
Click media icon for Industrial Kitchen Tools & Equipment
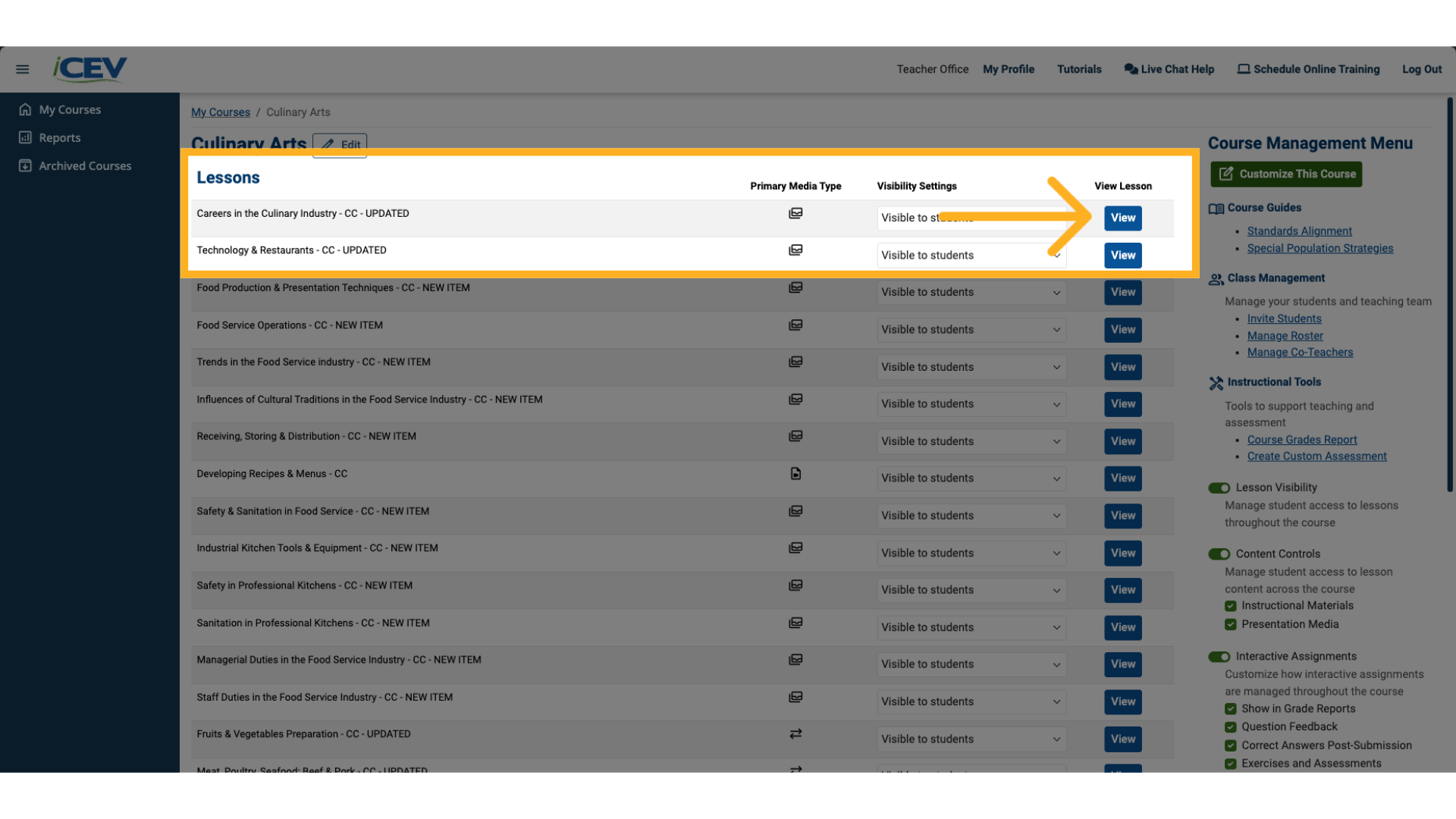click(795, 548)
